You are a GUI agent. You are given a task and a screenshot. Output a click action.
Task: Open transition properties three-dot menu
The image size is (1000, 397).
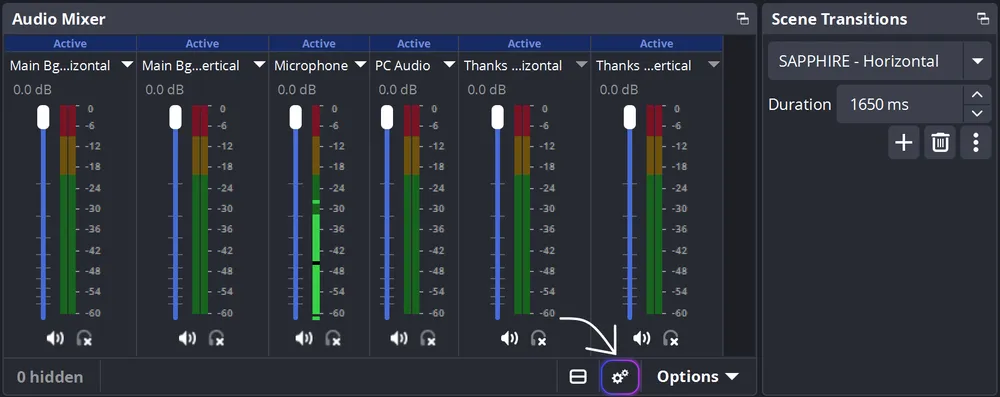(976, 142)
